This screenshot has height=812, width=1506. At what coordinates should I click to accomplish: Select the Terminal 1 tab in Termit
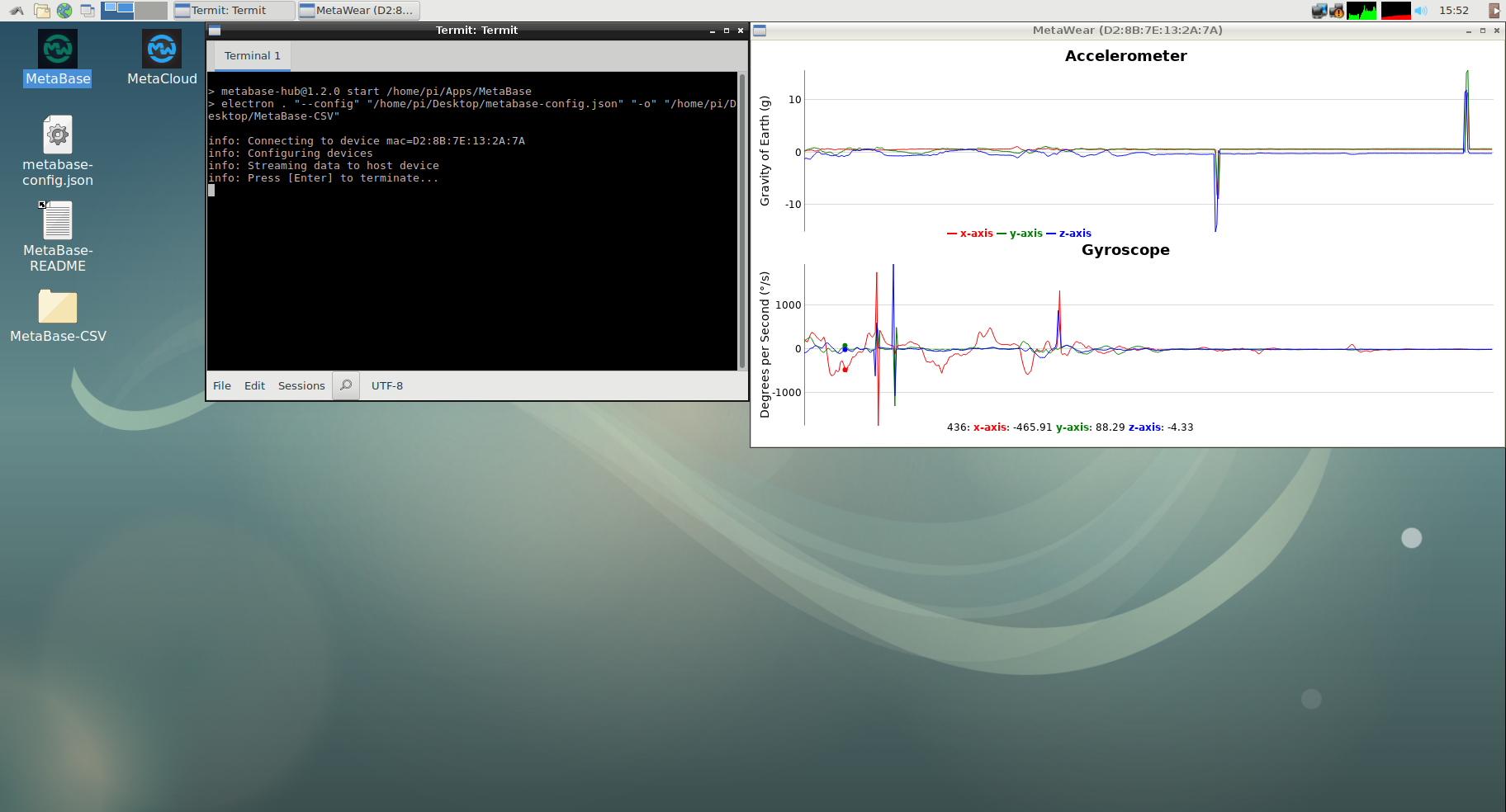point(253,56)
